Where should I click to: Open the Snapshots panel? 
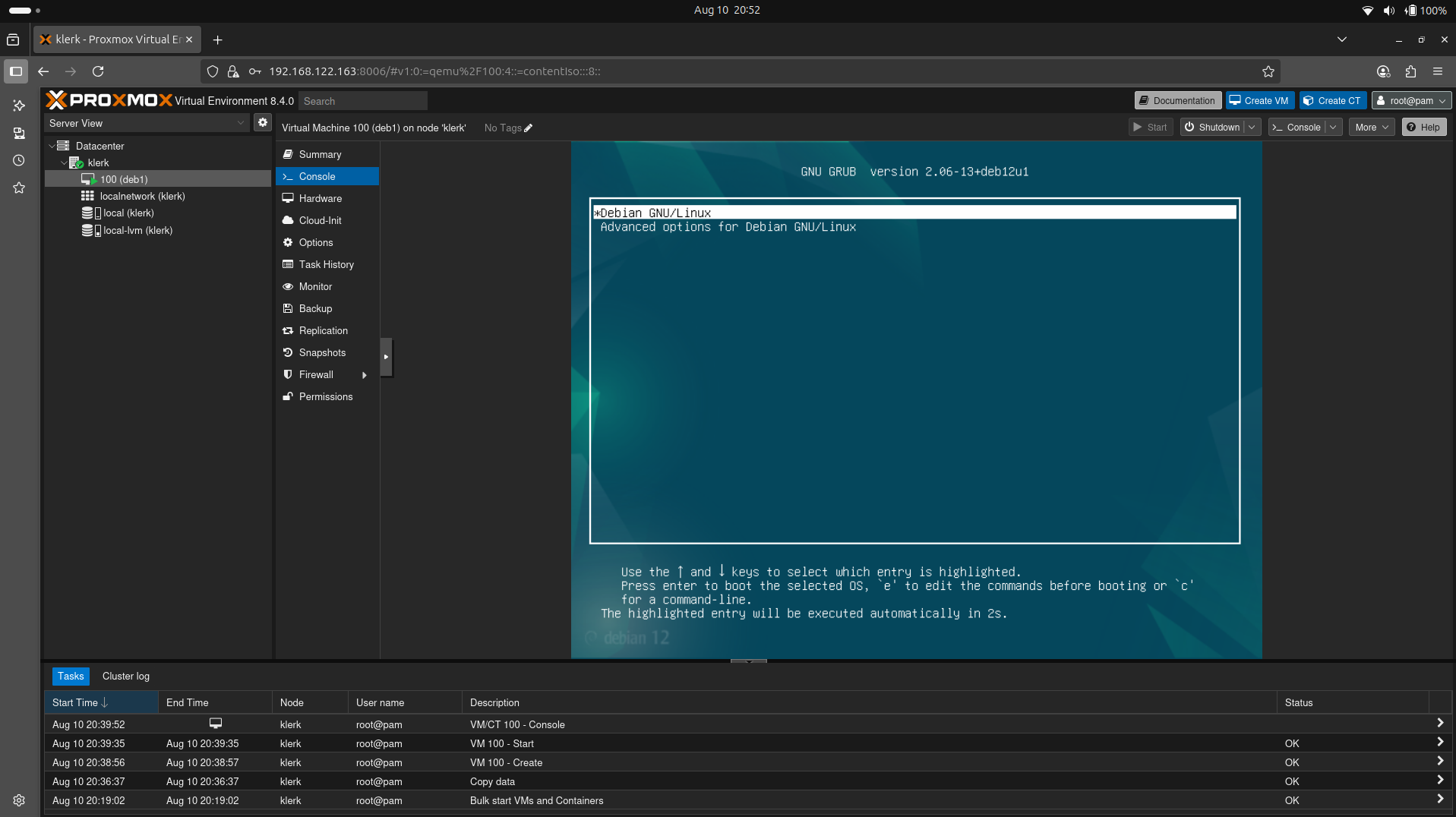tap(322, 352)
